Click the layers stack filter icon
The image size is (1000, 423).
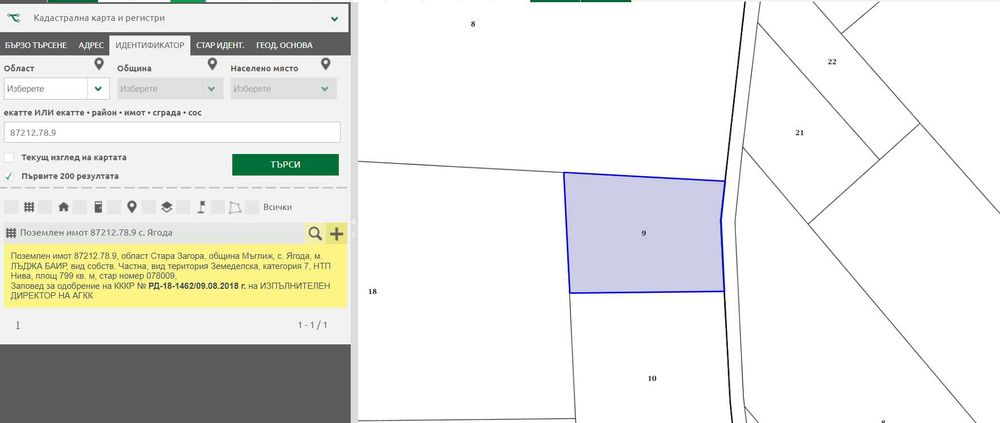point(166,207)
